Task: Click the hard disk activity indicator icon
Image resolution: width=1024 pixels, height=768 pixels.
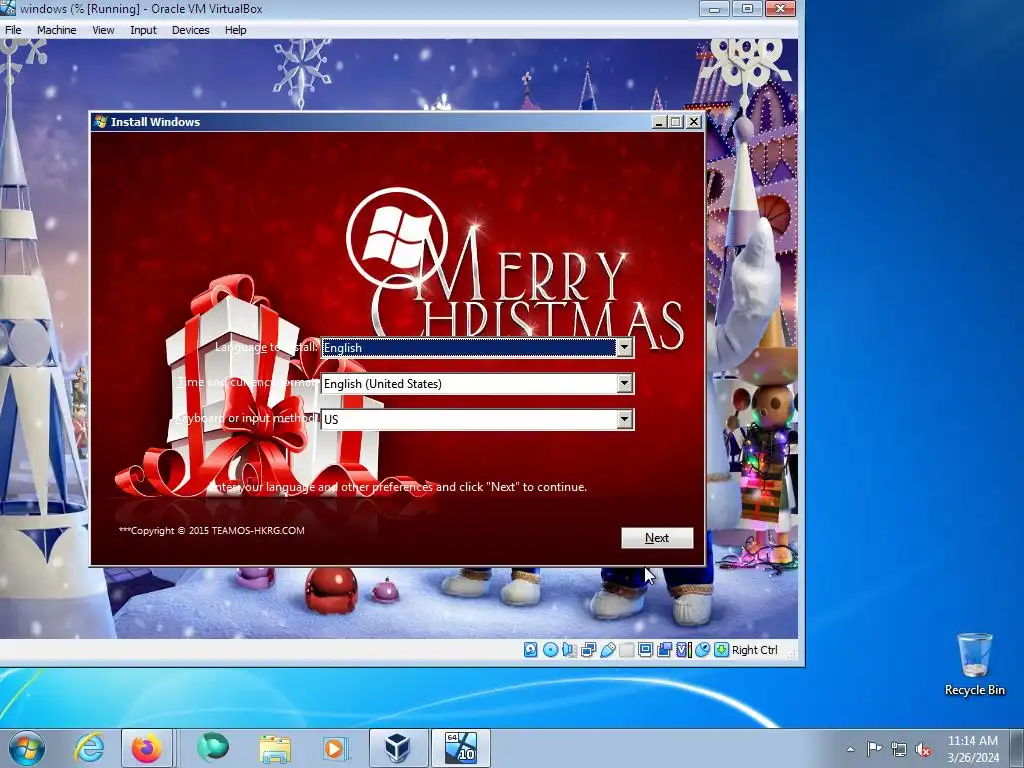Action: (x=530, y=650)
